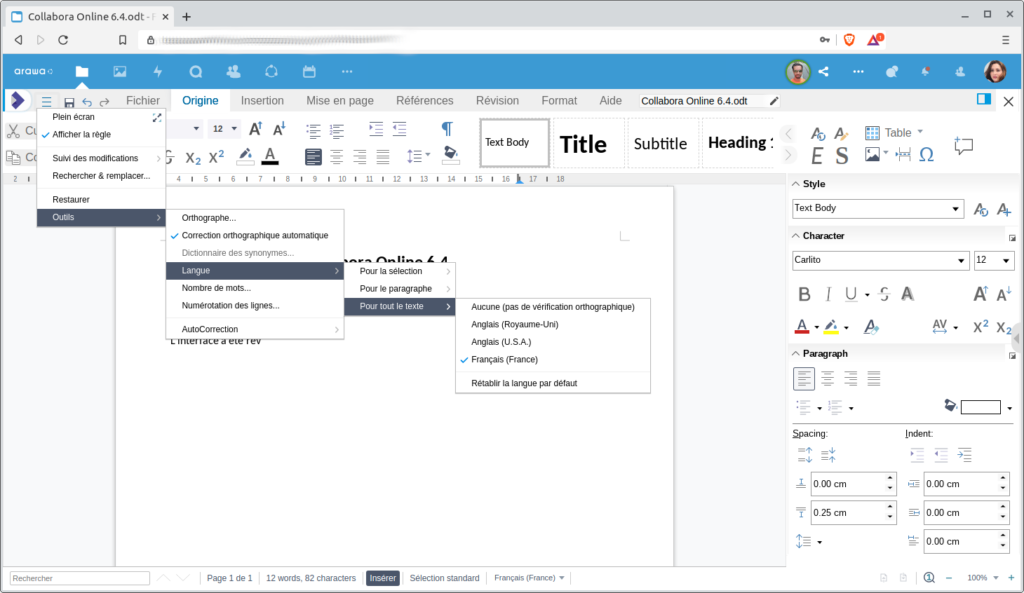Click the bulleted list icon in ribbon
This screenshot has height=593, width=1024.
pos(313,130)
